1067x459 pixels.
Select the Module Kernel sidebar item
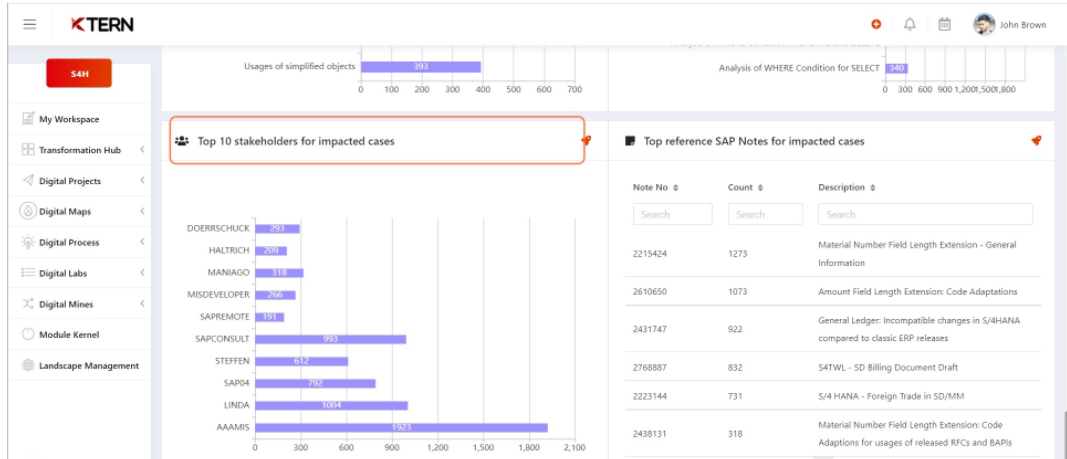click(69, 335)
